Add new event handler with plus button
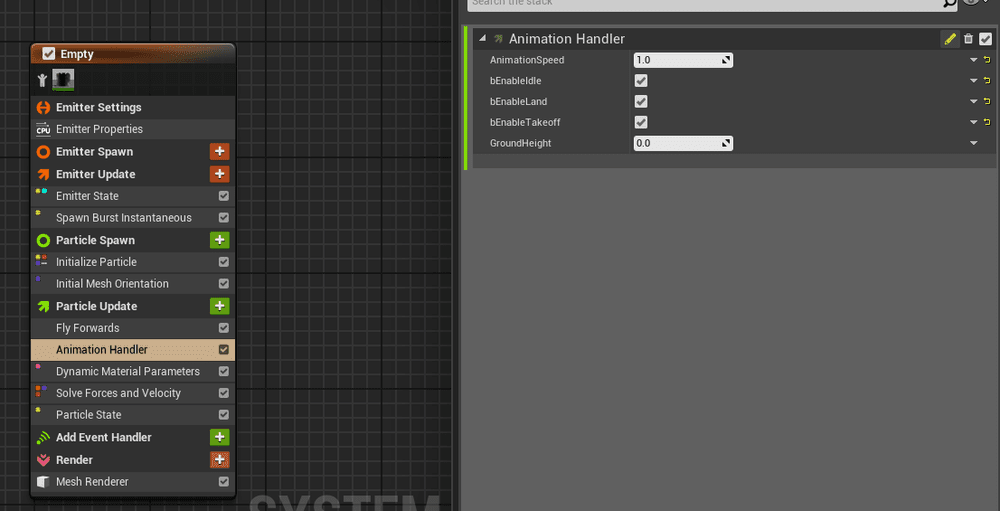This screenshot has width=1000, height=511. pyautogui.click(x=219, y=438)
